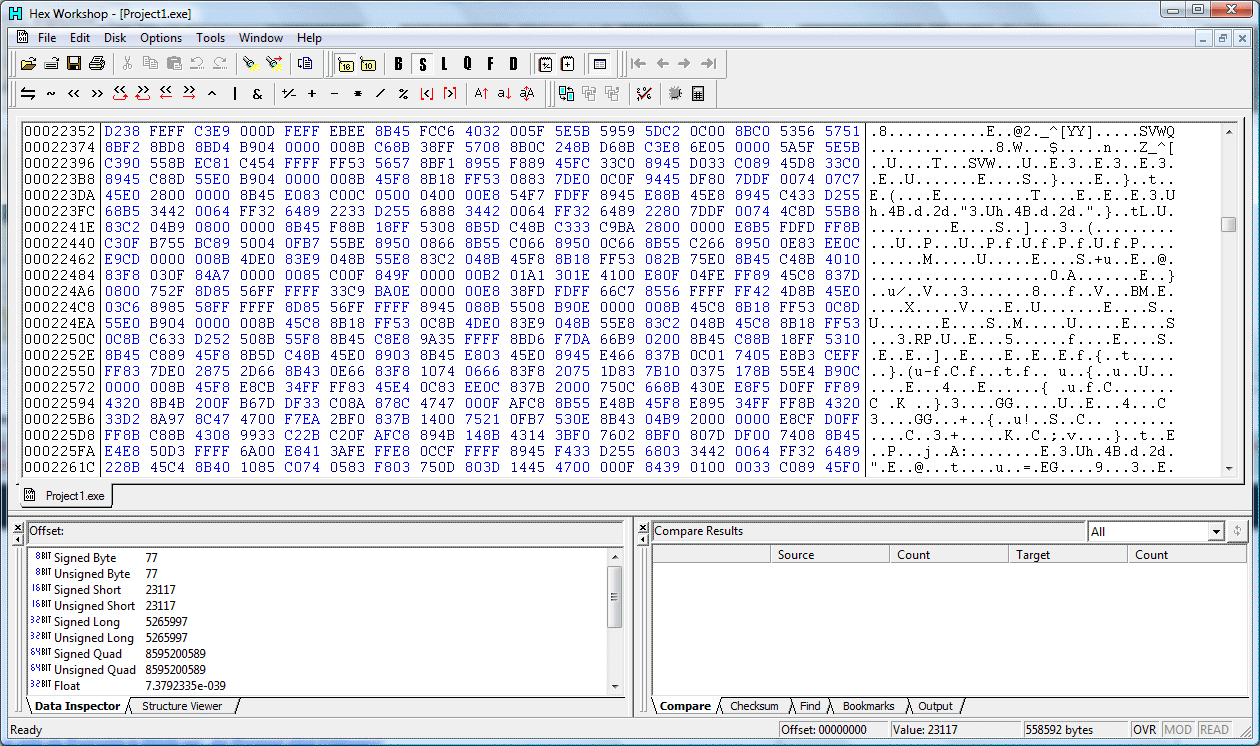
Task: Switch to the Bookmarks tab
Action: 868,706
